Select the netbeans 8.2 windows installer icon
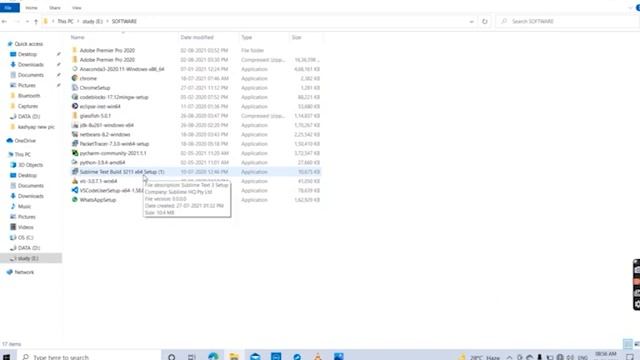Image resolution: width=640 pixels, height=360 pixels. pyautogui.click(x=74, y=134)
